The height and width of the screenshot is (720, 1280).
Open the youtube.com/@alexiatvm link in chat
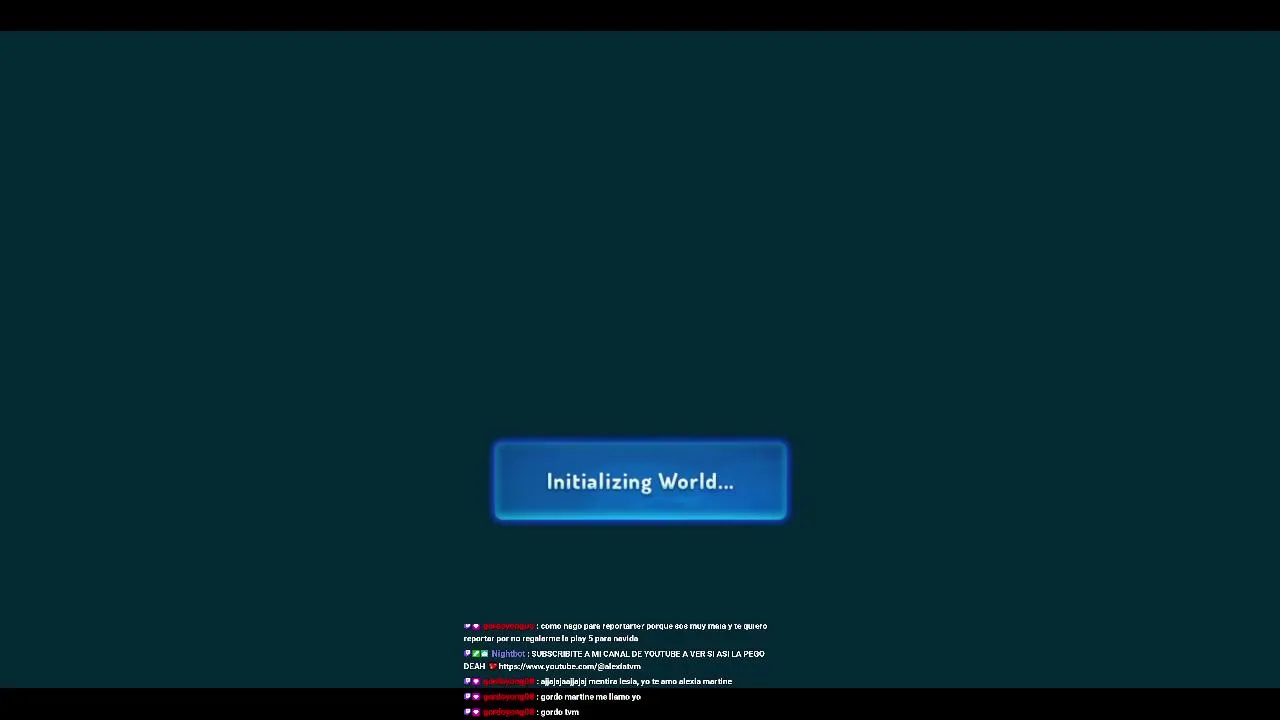pyautogui.click(x=569, y=666)
